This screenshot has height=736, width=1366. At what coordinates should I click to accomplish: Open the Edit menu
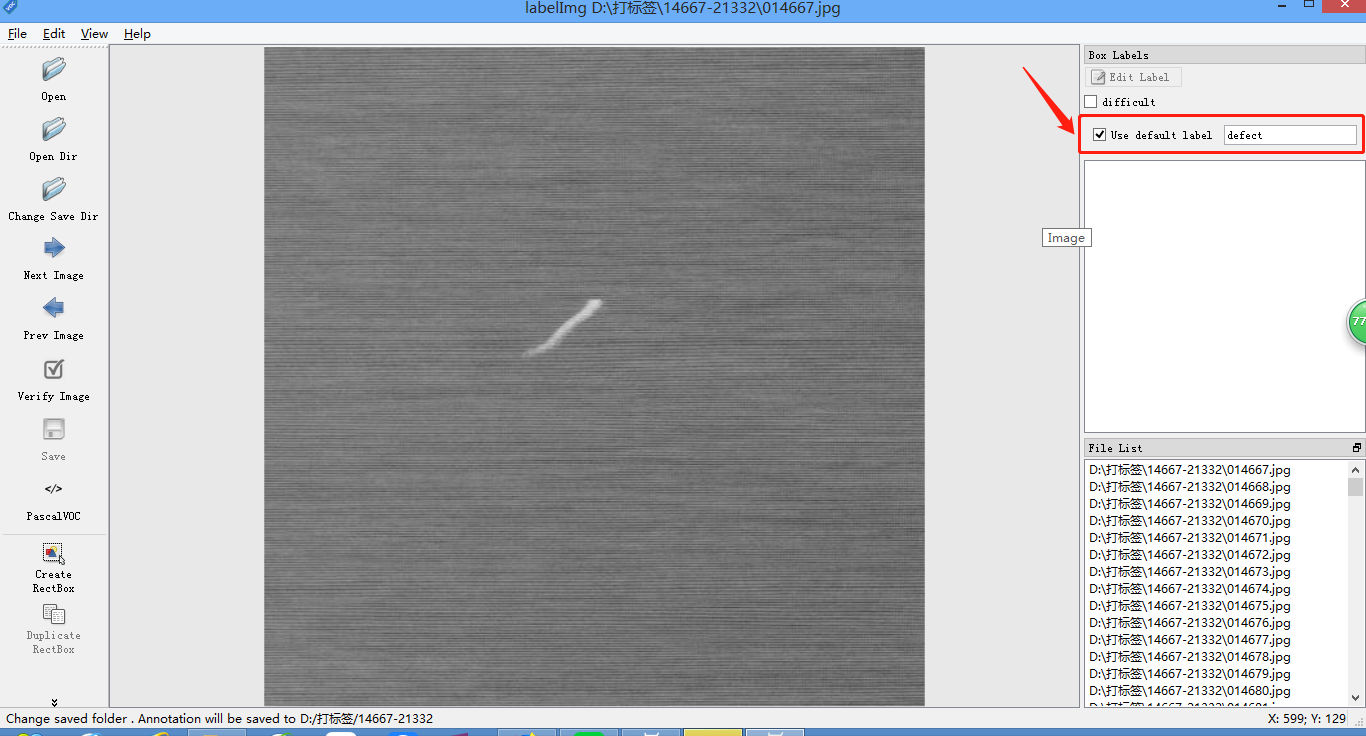[54, 34]
